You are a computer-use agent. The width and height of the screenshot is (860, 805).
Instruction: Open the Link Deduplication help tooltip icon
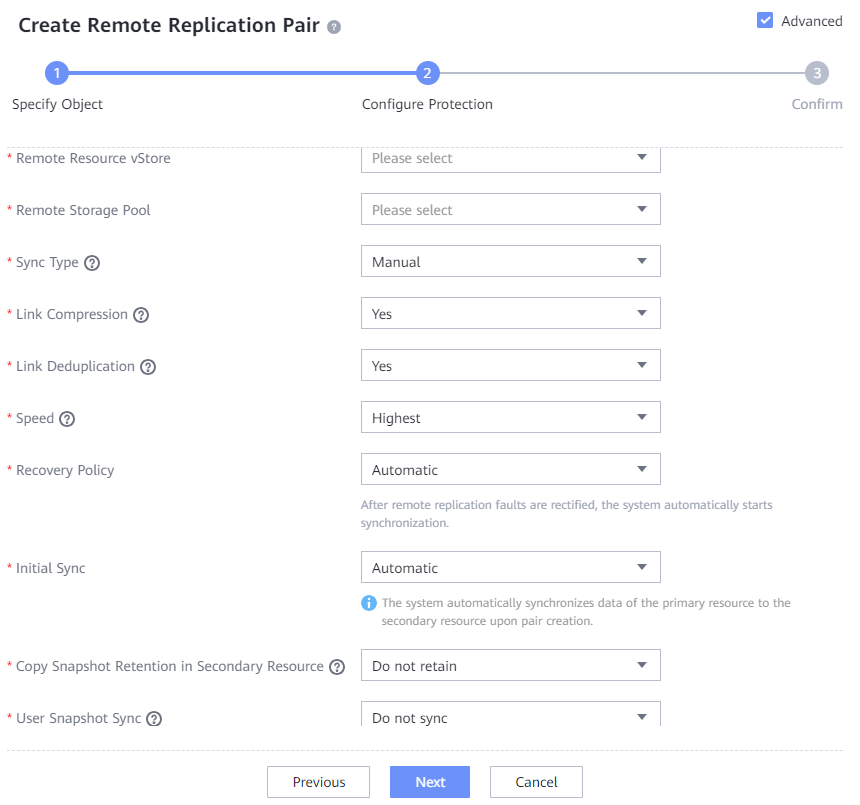[x=148, y=367]
